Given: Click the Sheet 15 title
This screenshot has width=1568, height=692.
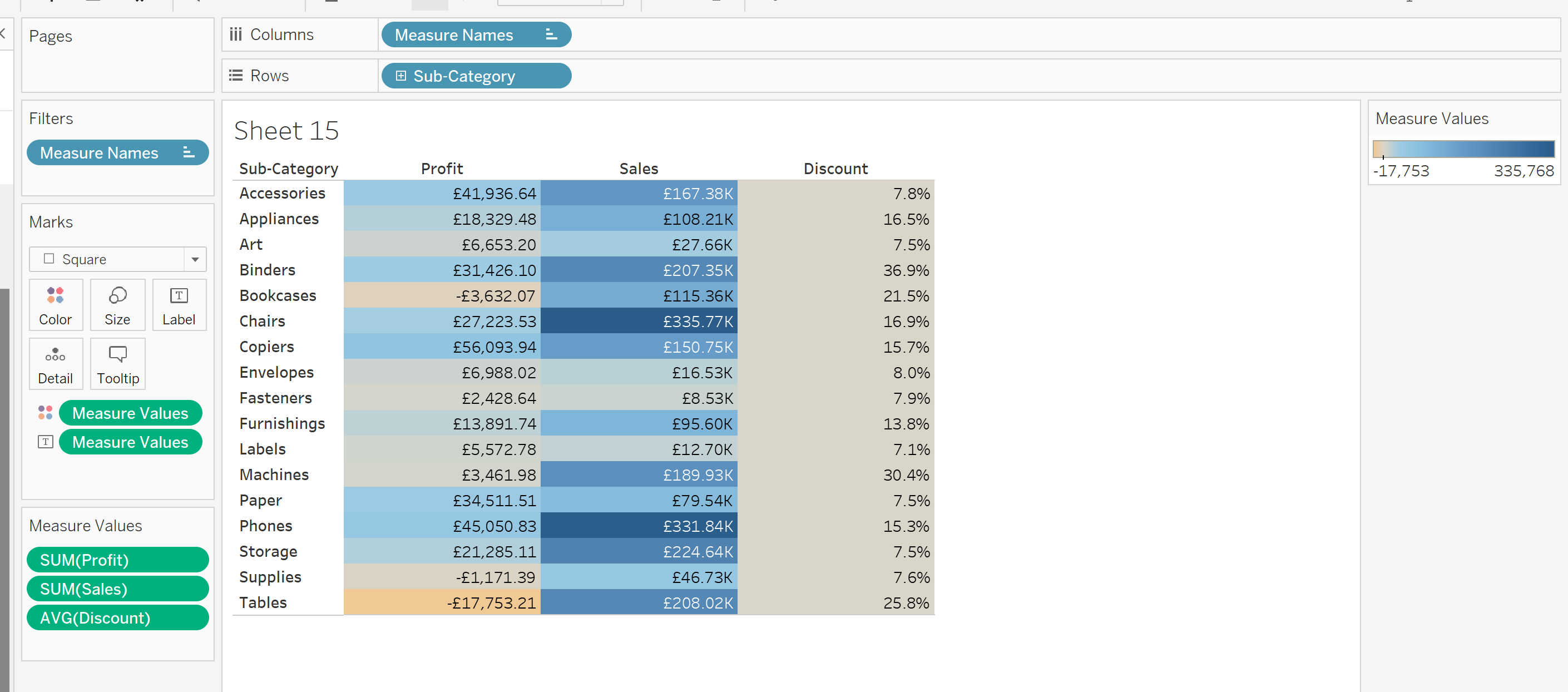Looking at the screenshot, I should click(x=286, y=131).
